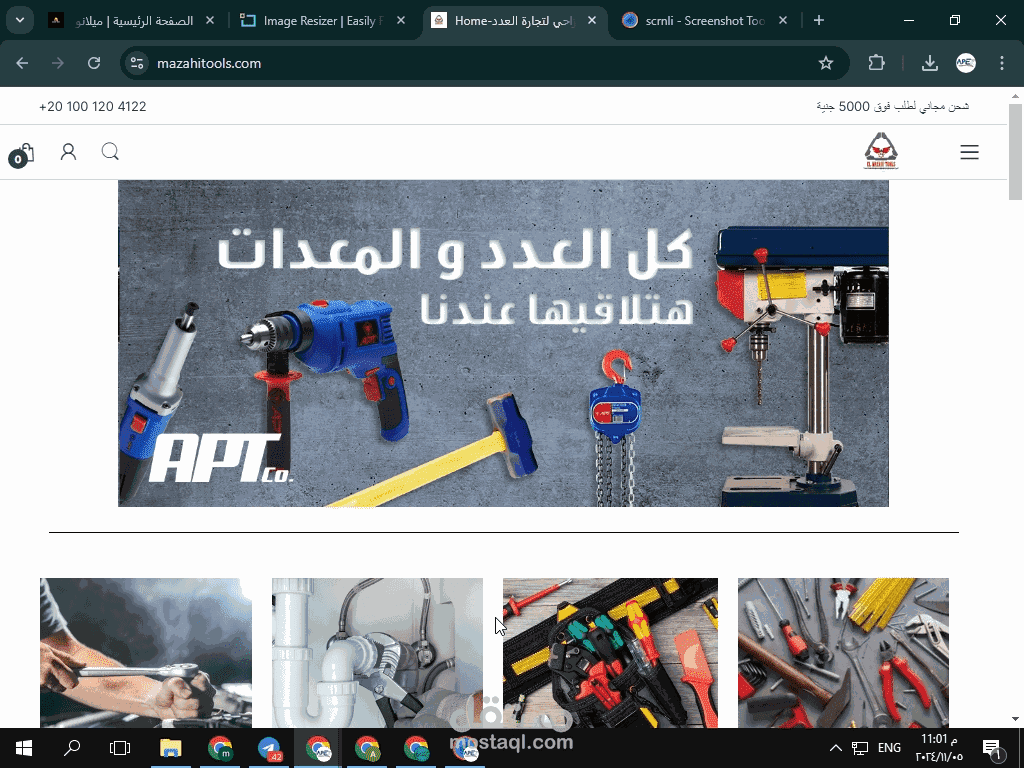Image resolution: width=1024 pixels, height=768 pixels.
Task: Click the phone number +20 100 120 4122
Action: pyautogui.click(x=93, y=106)
